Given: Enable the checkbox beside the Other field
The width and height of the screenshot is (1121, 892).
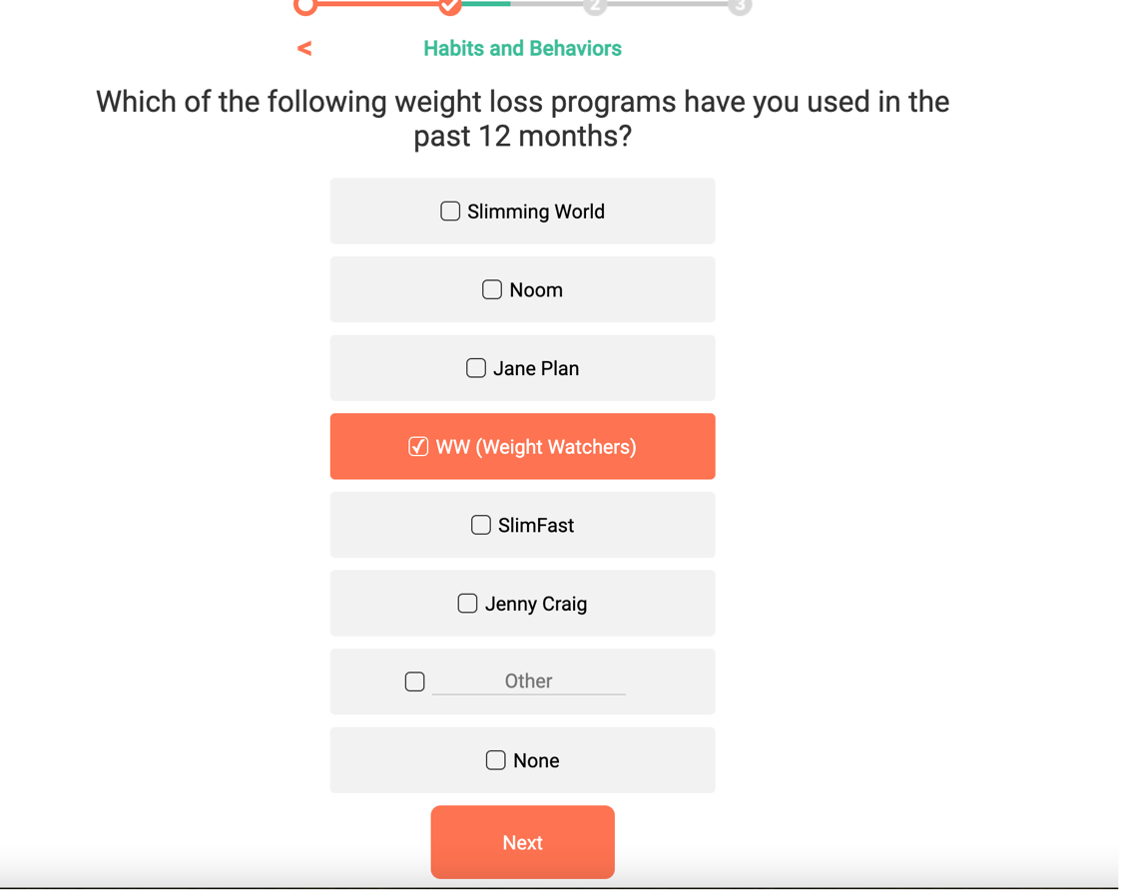Looking at the screenshot, I should [415, 682].
